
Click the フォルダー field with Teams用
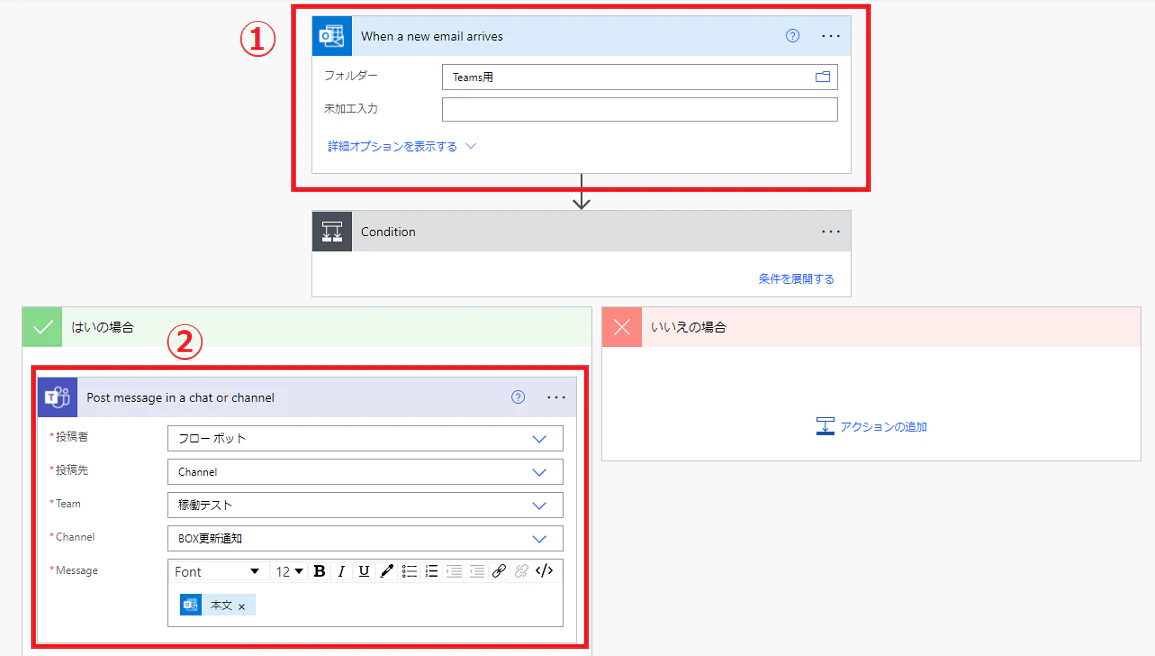639,77
